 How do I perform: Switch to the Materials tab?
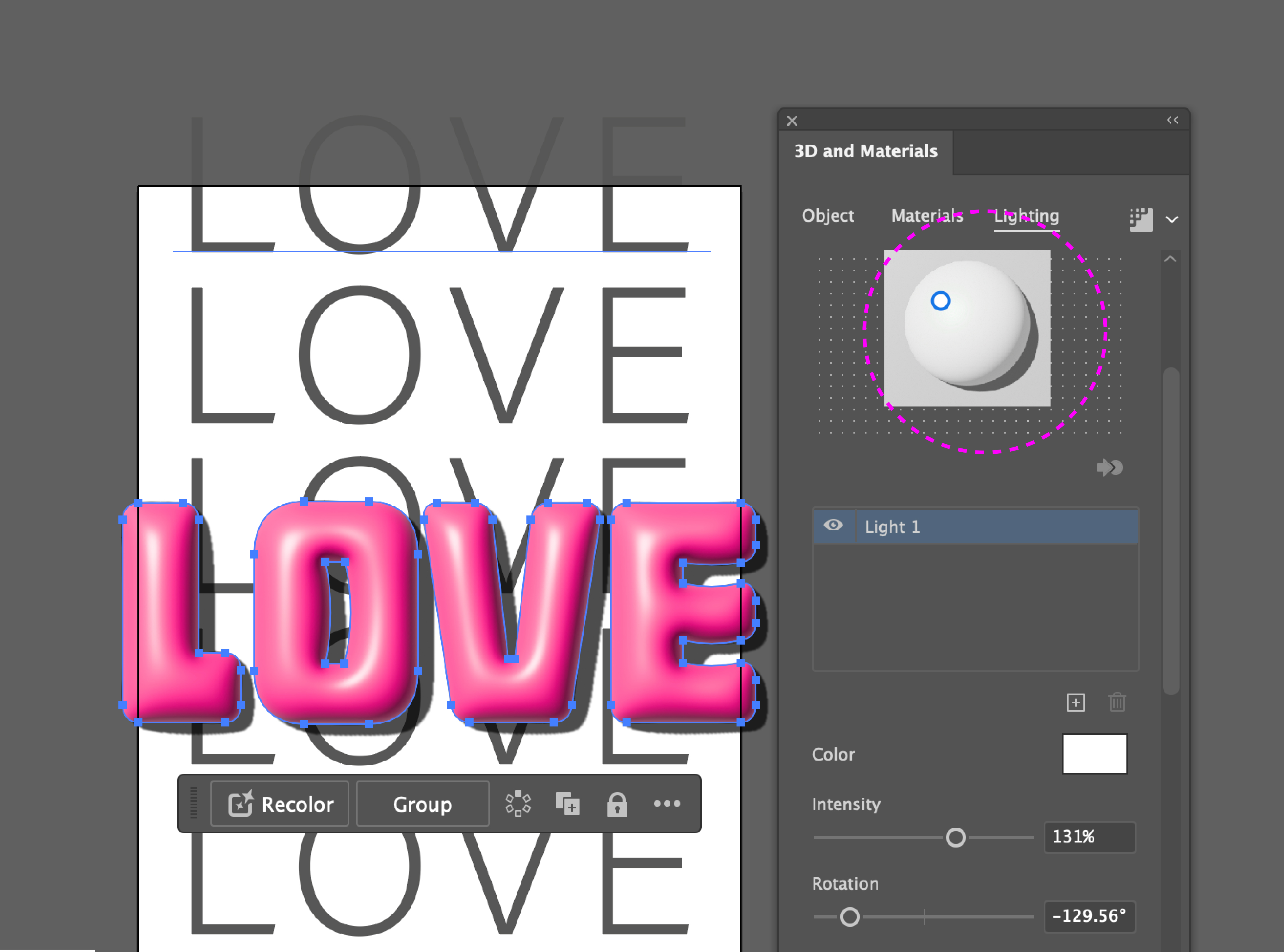pos(927,215)
